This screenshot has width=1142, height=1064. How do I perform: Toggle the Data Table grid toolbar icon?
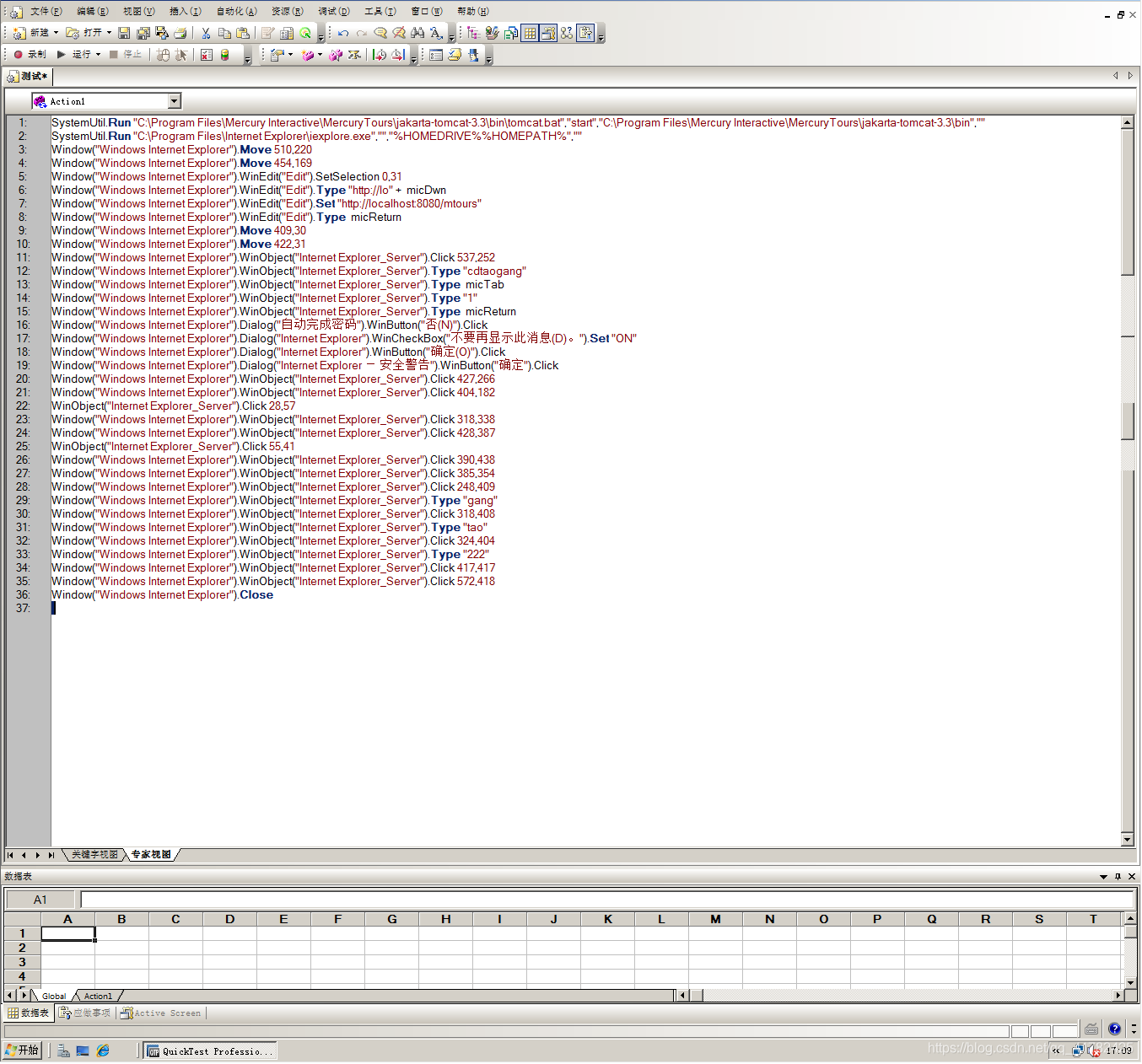[530, 33]
